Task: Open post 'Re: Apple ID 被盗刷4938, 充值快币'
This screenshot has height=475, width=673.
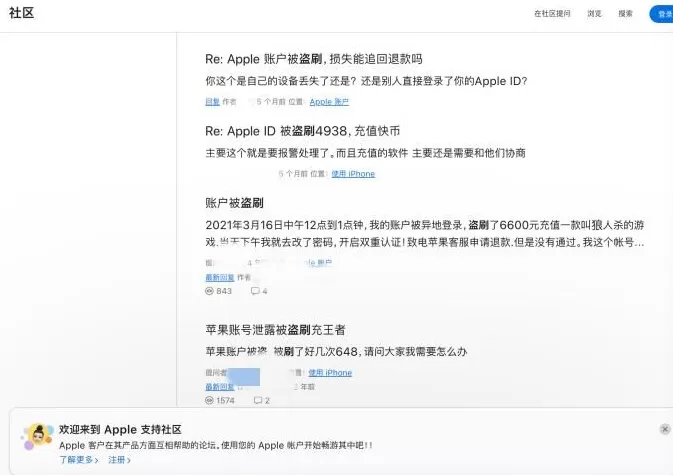Action: click(303, 131)
